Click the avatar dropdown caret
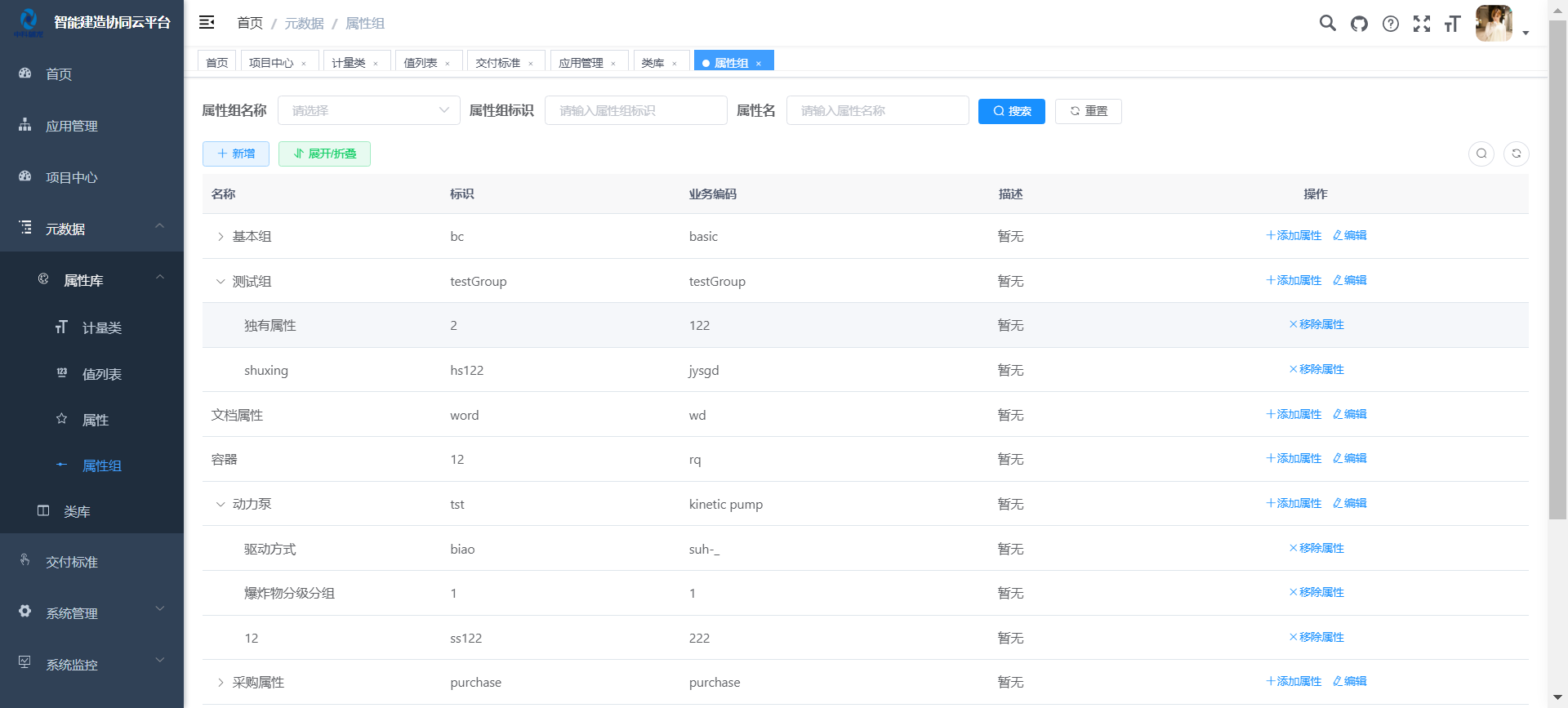Viewport: 1568px width, 708px height. coord(1526,33)
